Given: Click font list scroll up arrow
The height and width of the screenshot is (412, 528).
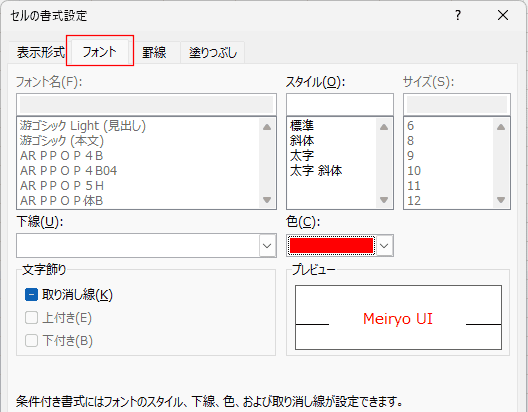Looking at the screenshot, I should [267, 127].
